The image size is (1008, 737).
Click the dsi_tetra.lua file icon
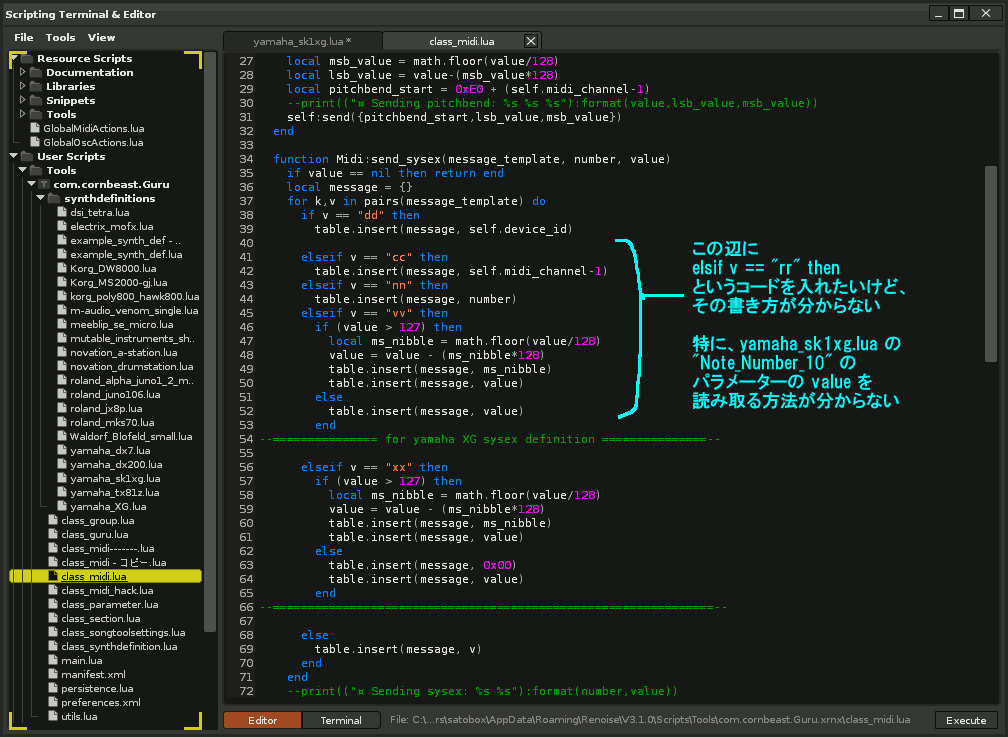pyautogui.click(x=62, y=212)
